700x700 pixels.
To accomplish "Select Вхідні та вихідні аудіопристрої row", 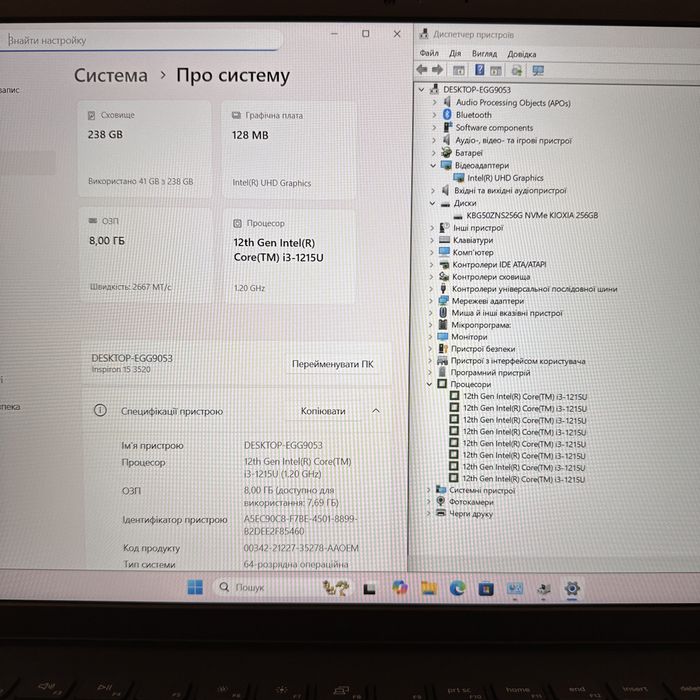I will (510, 191).
